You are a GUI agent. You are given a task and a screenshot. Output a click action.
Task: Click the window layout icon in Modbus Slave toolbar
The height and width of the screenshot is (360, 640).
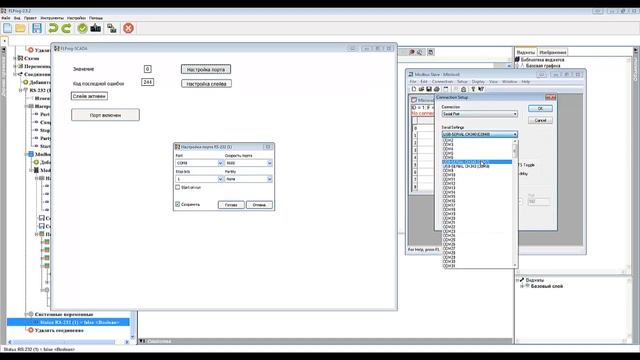[x=446, y=89]
